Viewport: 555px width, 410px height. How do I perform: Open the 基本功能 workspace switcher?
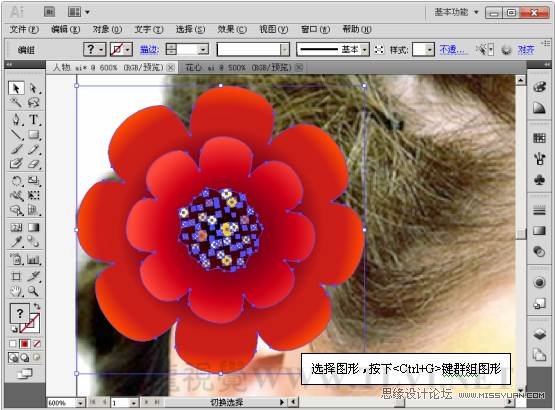click(457, 12)
